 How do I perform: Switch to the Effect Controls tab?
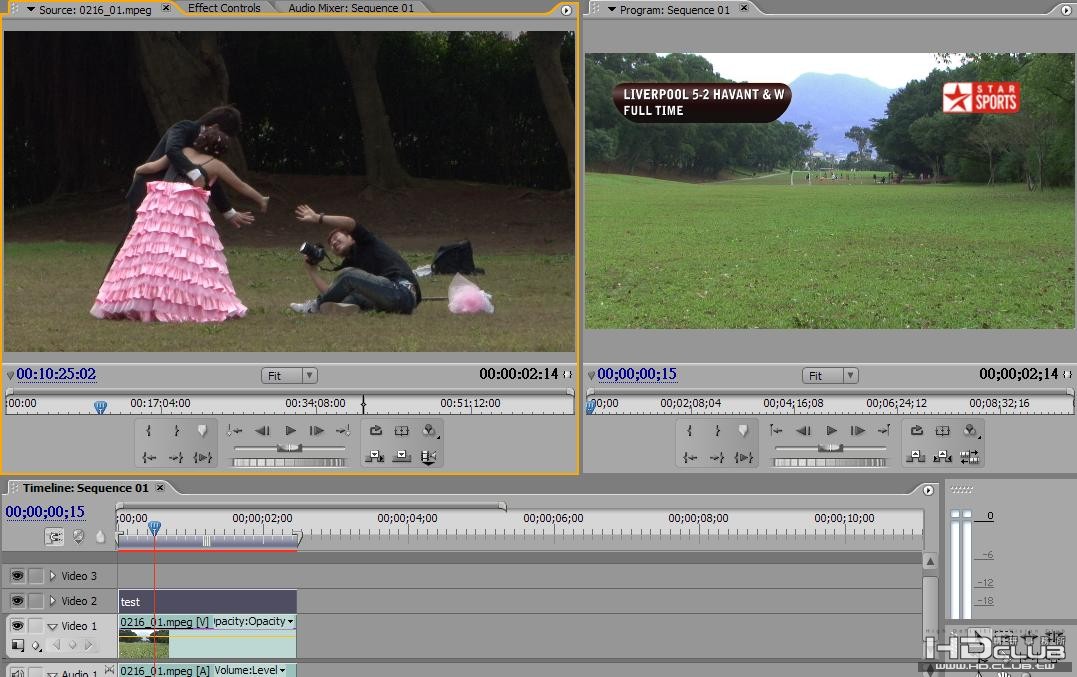pos(224,8)
